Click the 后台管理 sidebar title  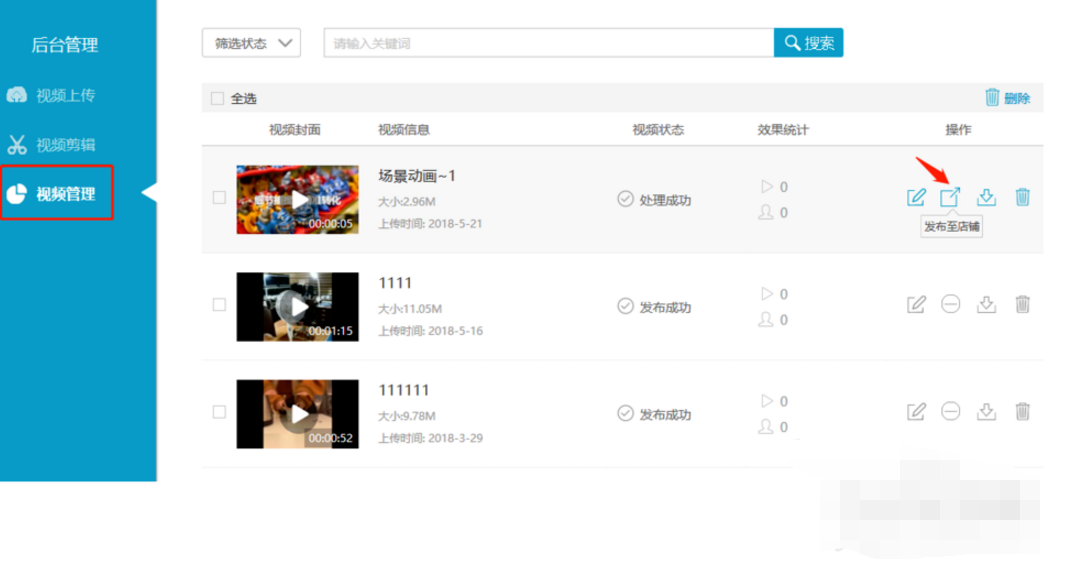pos(64,45)
